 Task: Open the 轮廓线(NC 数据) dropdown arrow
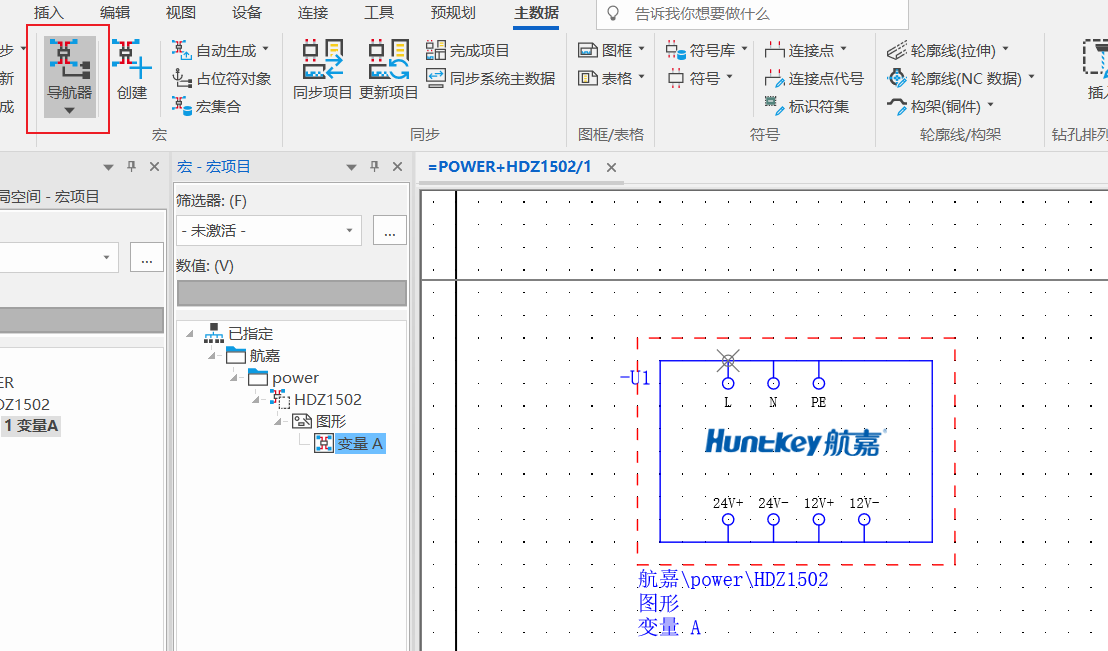(1031, 77)
